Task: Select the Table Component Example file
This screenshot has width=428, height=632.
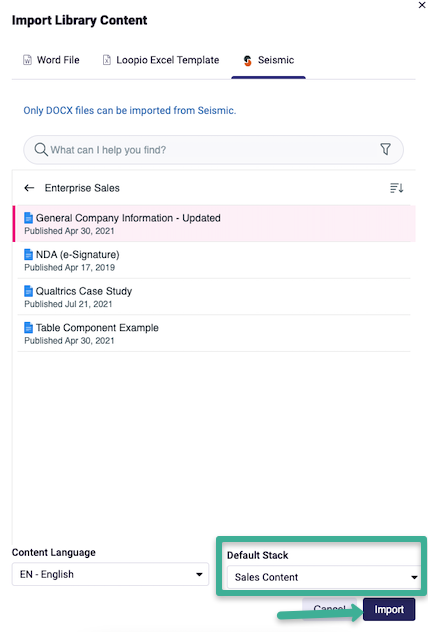Action: coord(214,333)
